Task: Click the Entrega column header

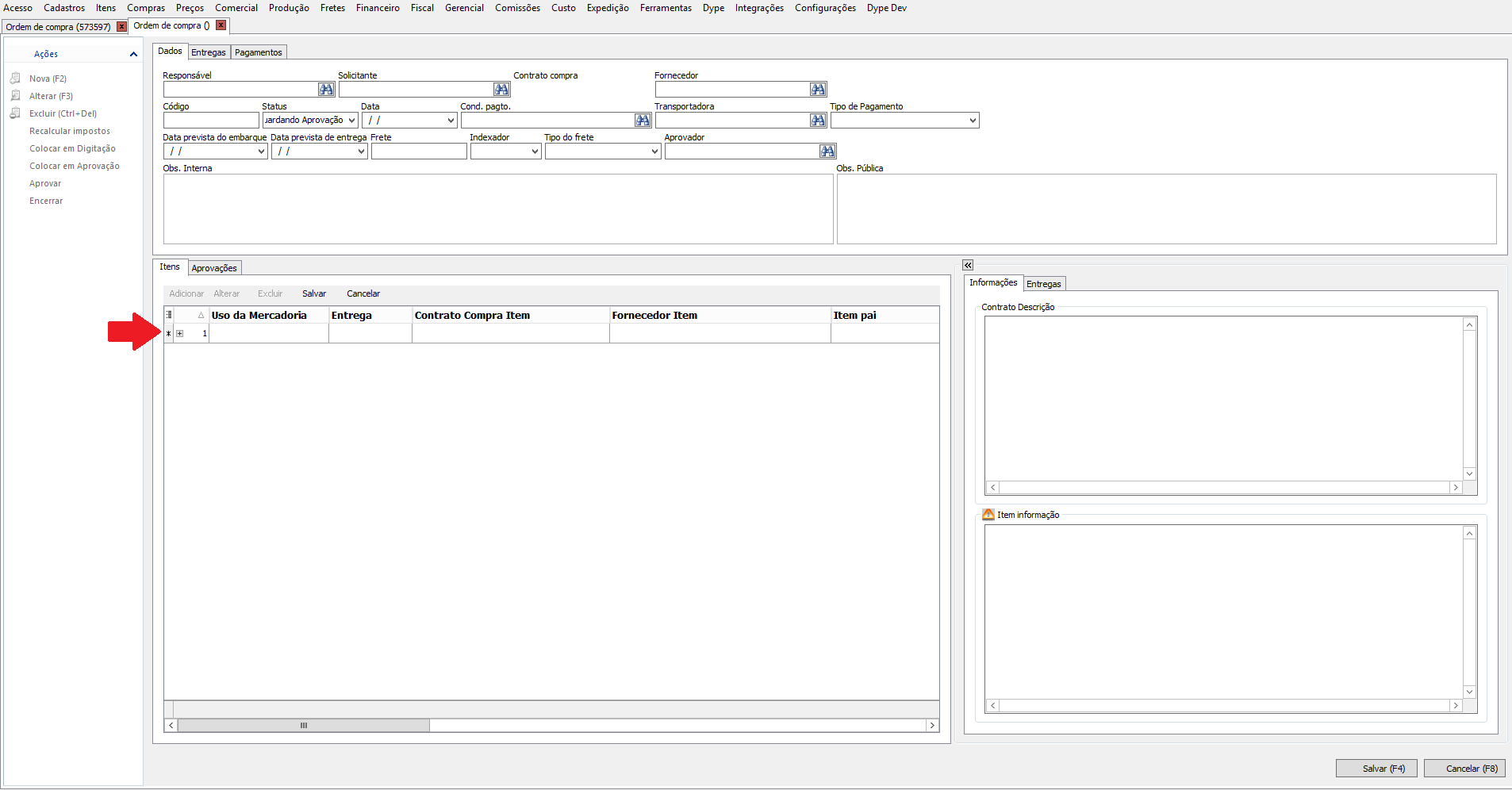Action: pyautogui.click(x=370, y=316)
